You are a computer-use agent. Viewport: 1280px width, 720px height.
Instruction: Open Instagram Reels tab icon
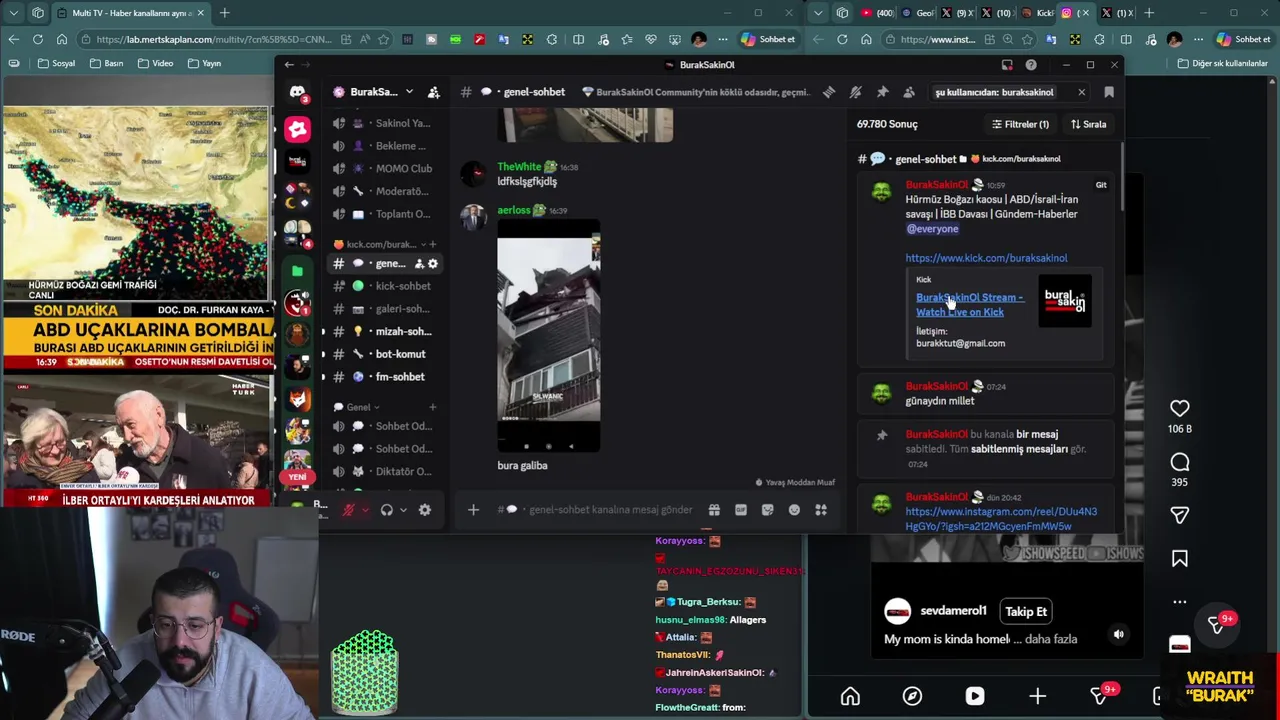(x=975, y=696)
